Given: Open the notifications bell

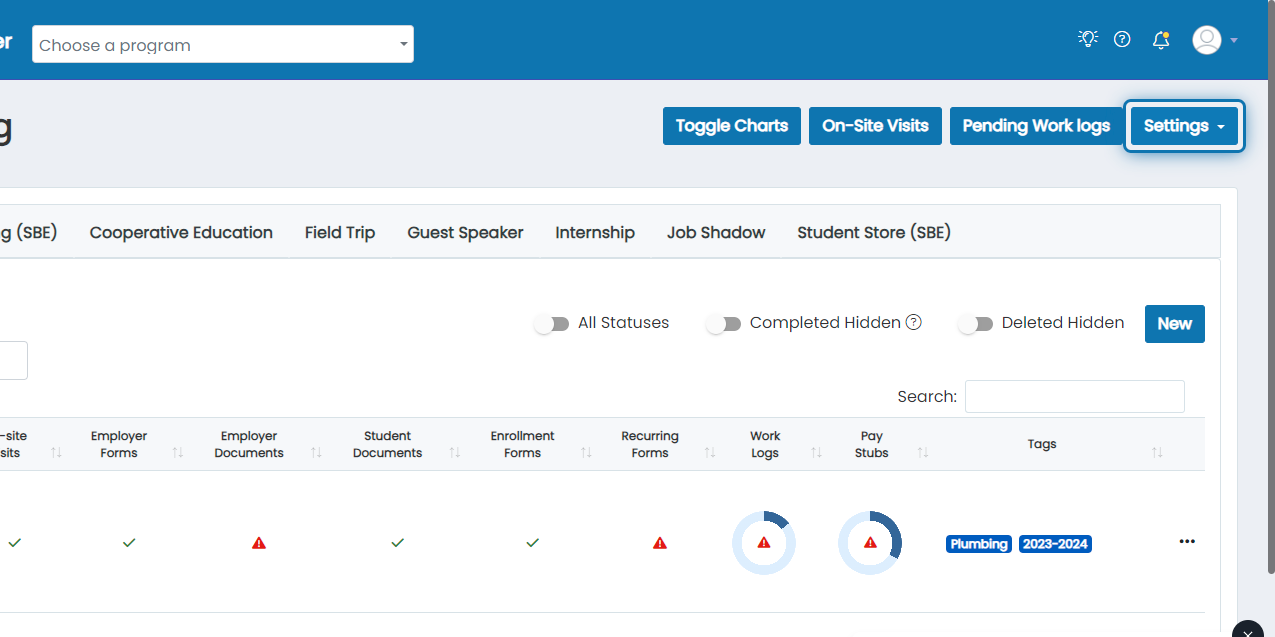Looking at the screenshot, I should click(1160, 40).
